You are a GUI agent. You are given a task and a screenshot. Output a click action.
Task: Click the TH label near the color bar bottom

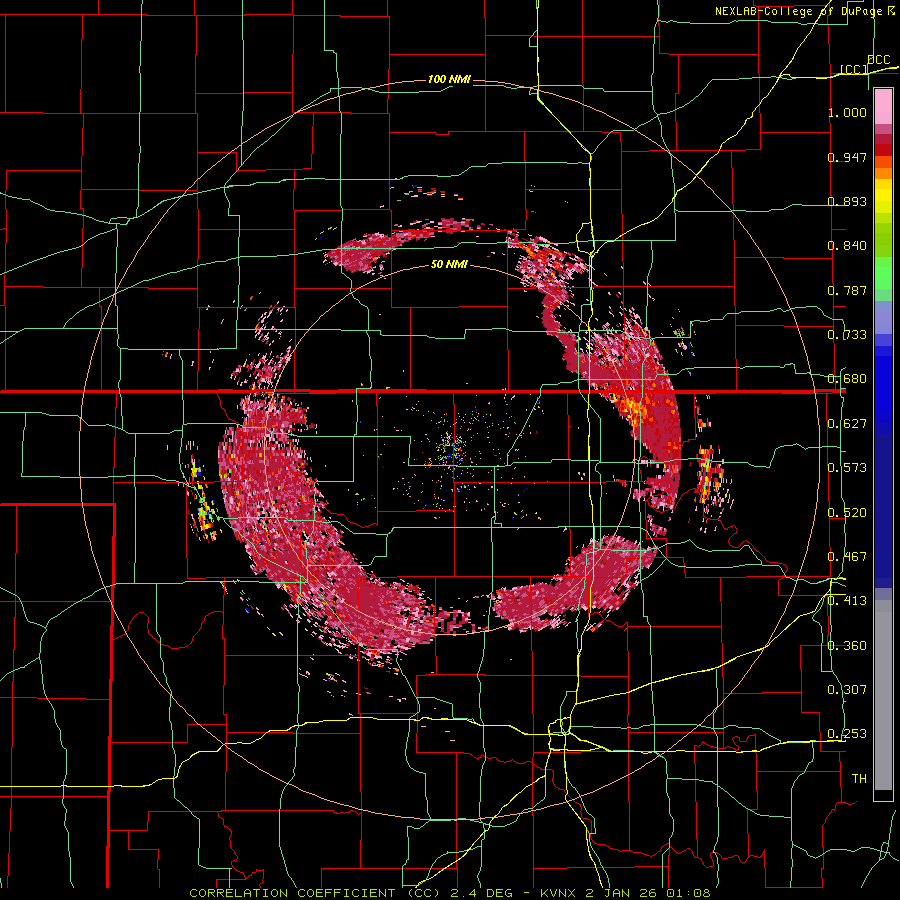(x=859, y=779)
